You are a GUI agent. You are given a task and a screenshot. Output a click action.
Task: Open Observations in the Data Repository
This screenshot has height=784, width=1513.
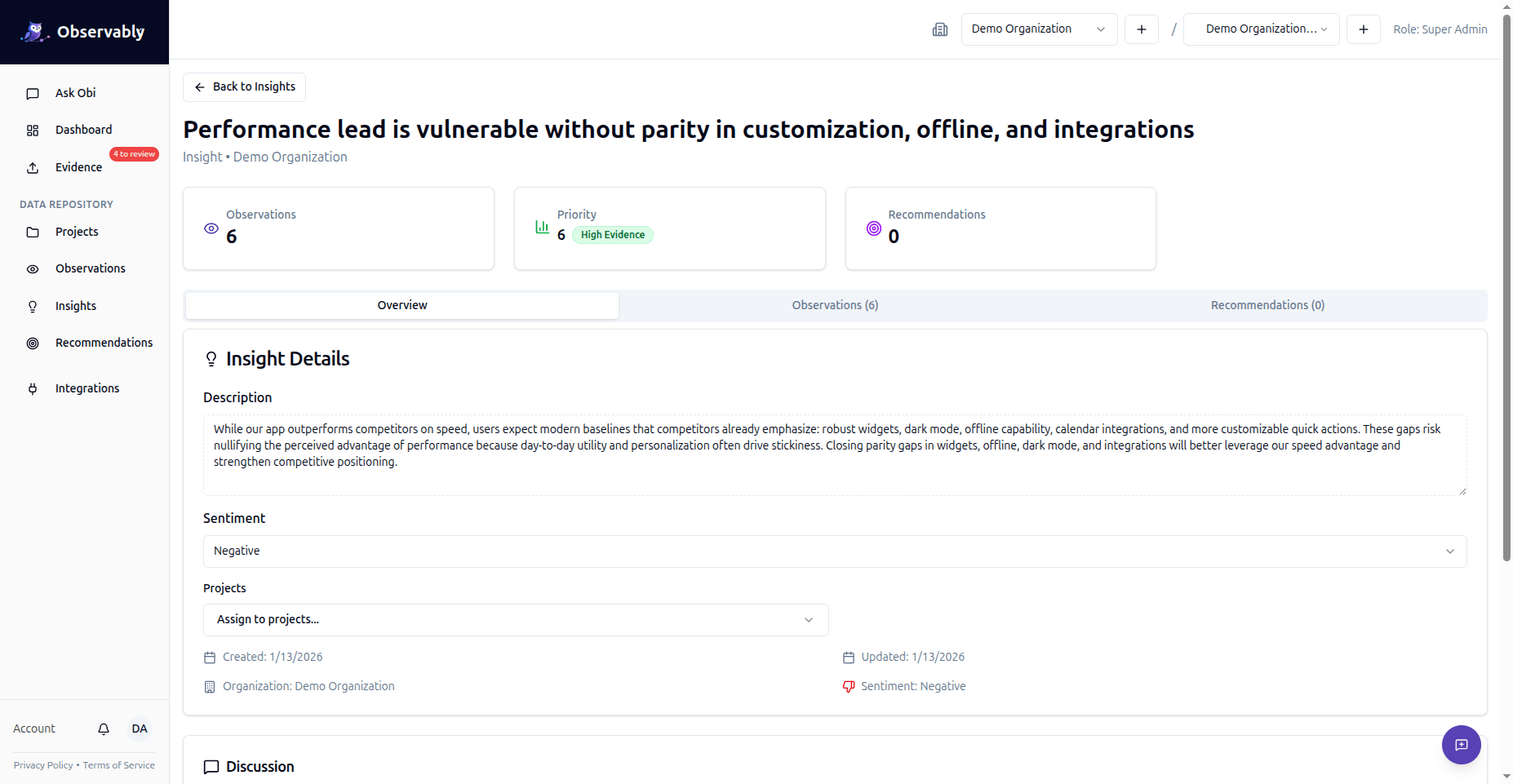click(x=90, y=268)
